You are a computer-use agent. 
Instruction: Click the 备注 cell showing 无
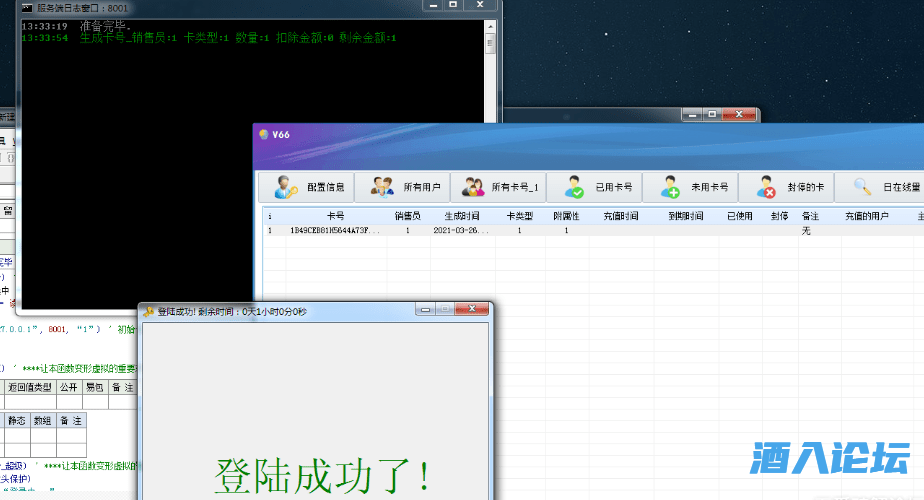point(806,231)
